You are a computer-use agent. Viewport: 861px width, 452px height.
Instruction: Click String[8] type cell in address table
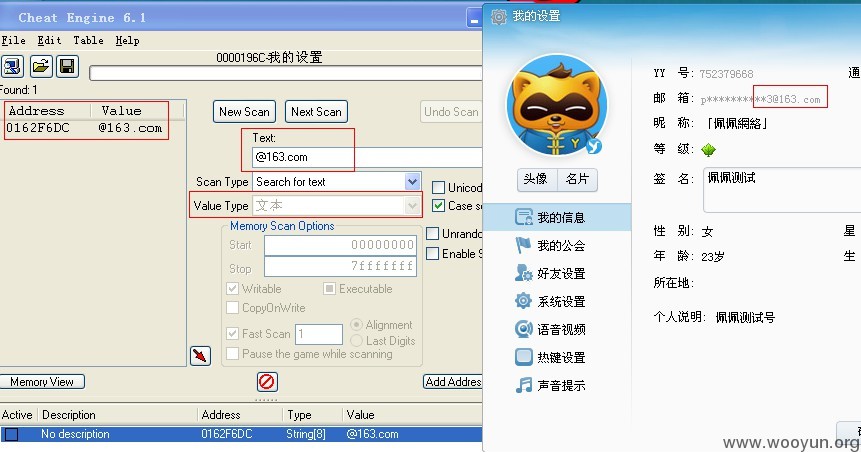click(305, 434)
